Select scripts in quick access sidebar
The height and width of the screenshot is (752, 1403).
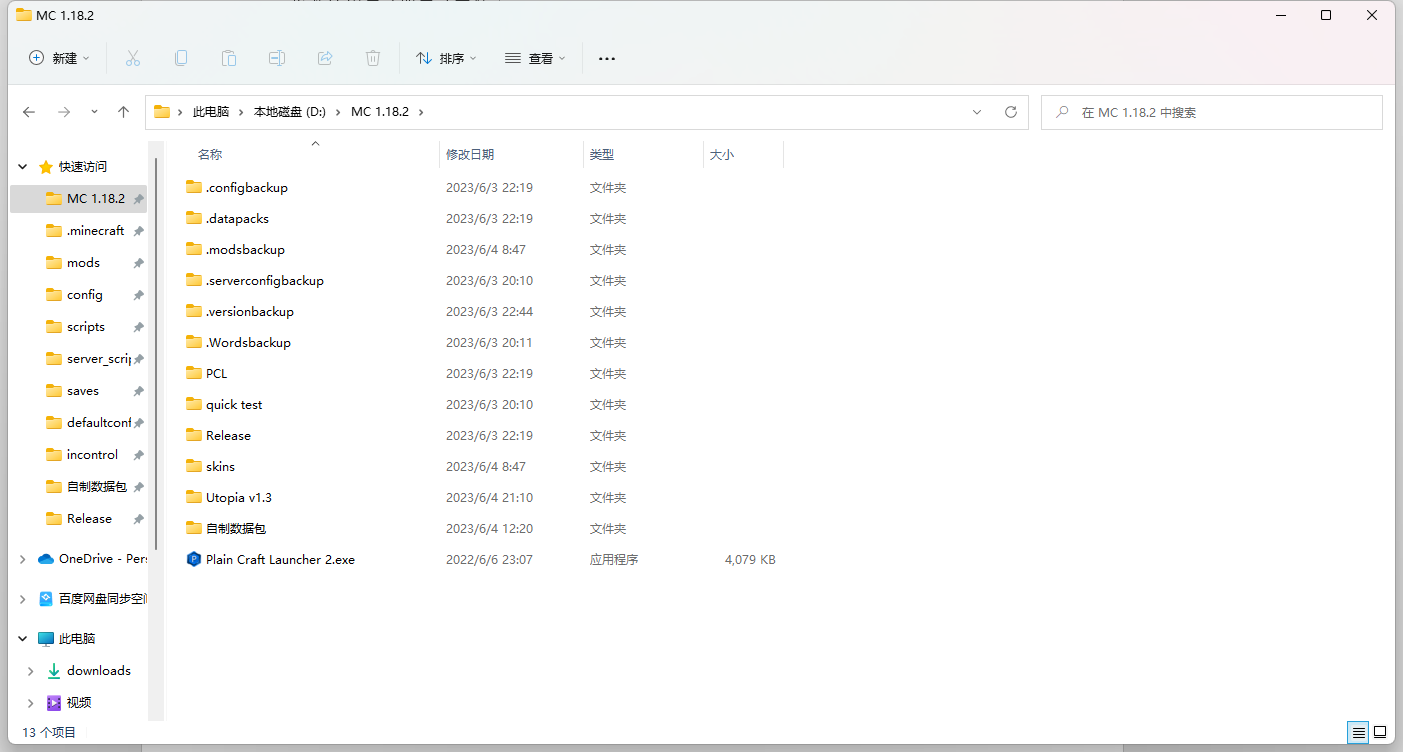click(86, 327)
